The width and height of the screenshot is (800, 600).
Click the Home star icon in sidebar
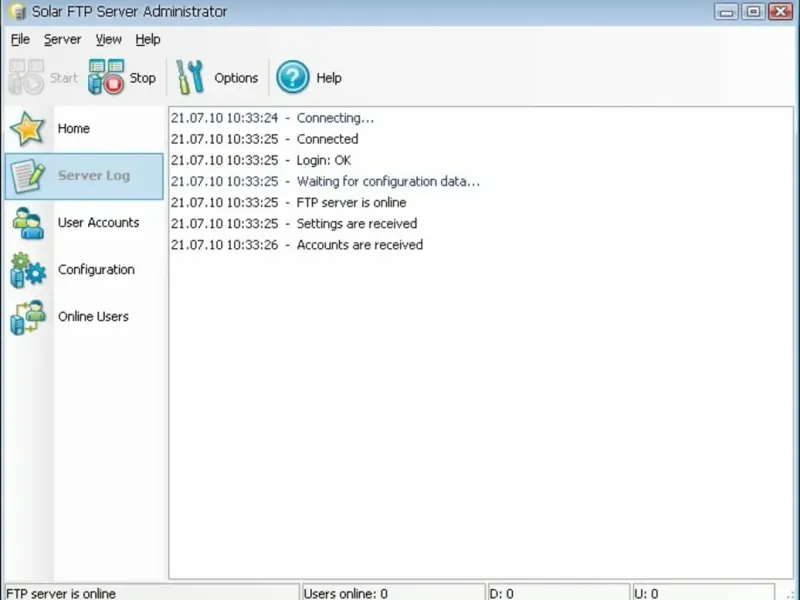27,129
